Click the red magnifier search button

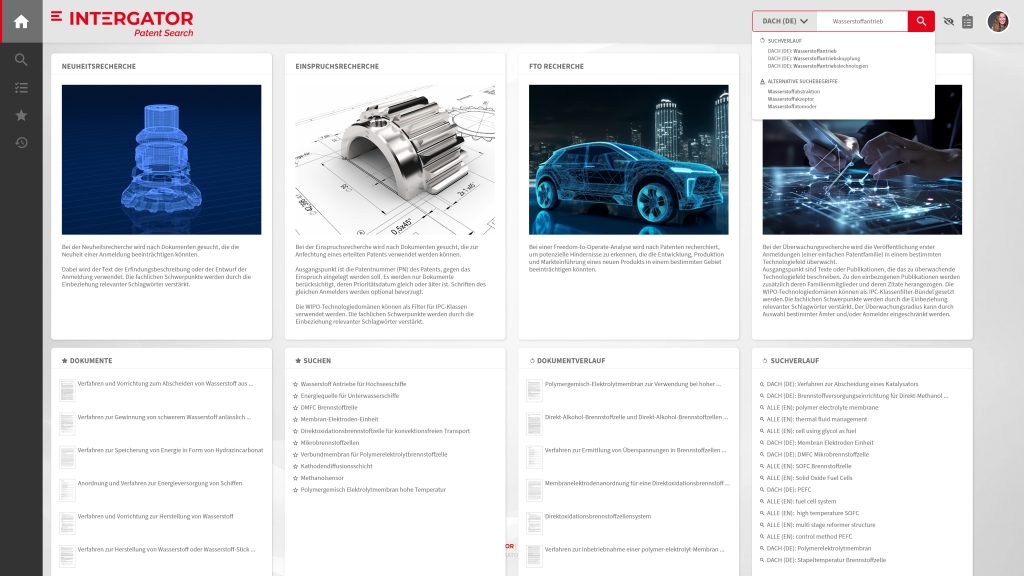tap(921, 21)
